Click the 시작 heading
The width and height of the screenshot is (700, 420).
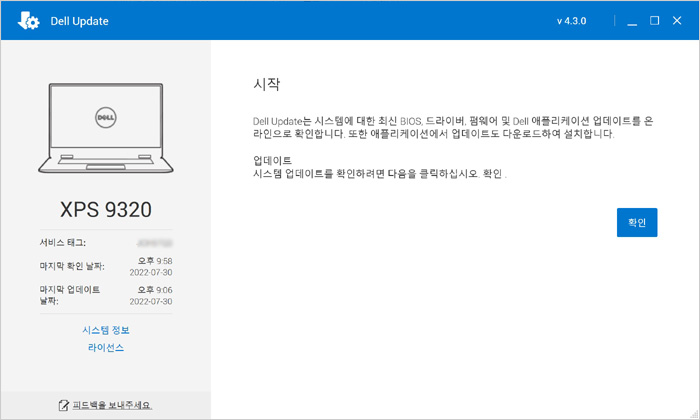click(x=267, y=84)
